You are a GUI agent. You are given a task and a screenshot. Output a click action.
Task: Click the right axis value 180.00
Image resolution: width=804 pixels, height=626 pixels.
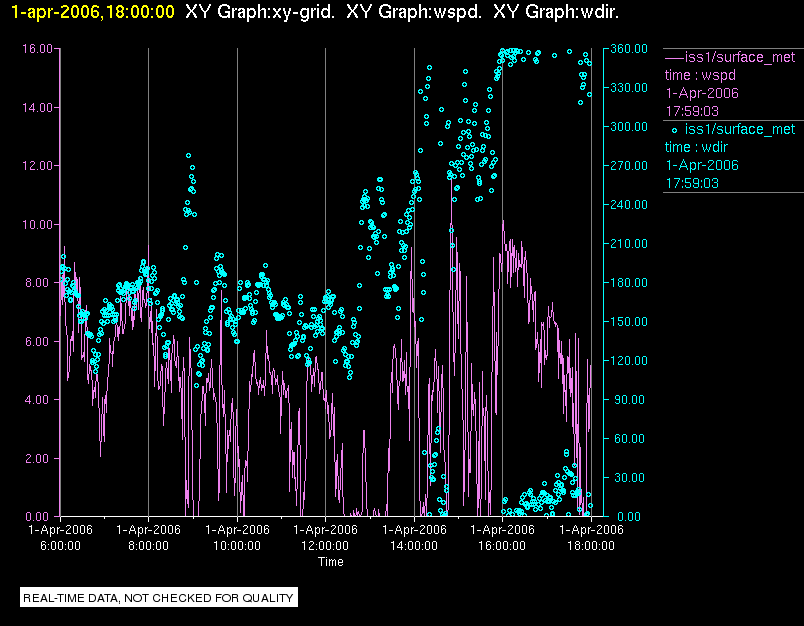click(x=629, y=282)
